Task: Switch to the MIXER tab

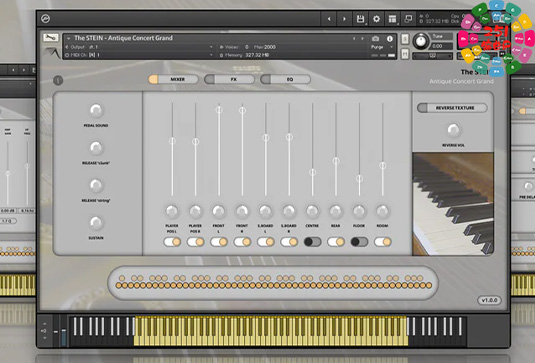Action: (173, 79)
